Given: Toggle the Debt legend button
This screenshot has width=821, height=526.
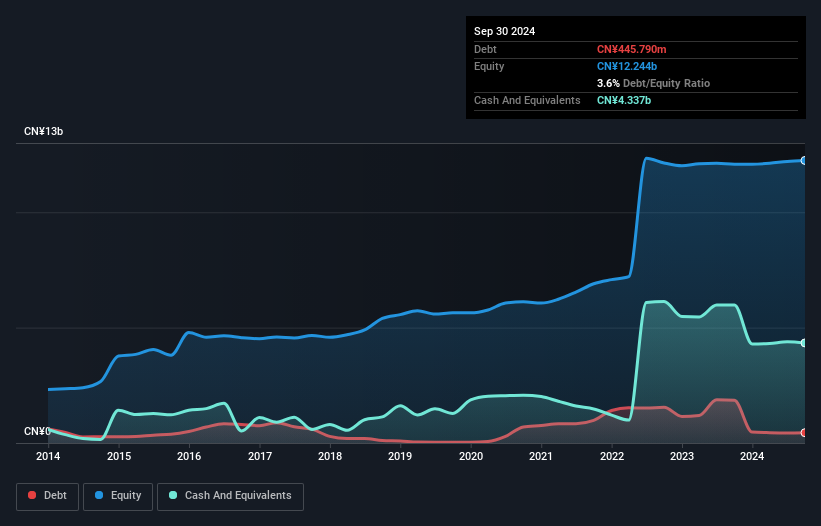Looking at the screenshot, I should (48, 496).
